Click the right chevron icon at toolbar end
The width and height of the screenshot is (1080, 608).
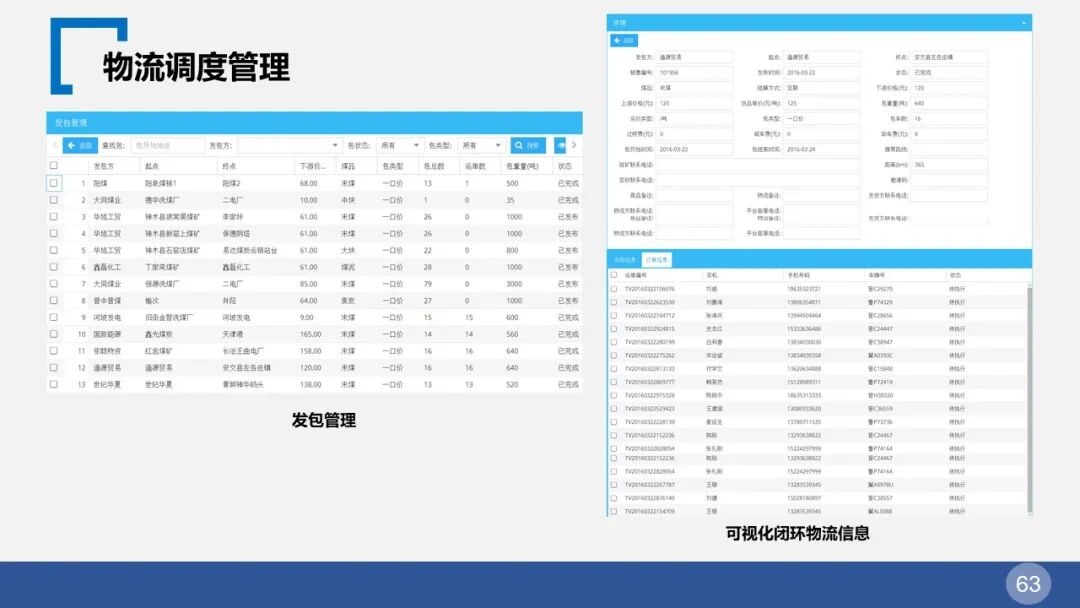tap(575, 145)
